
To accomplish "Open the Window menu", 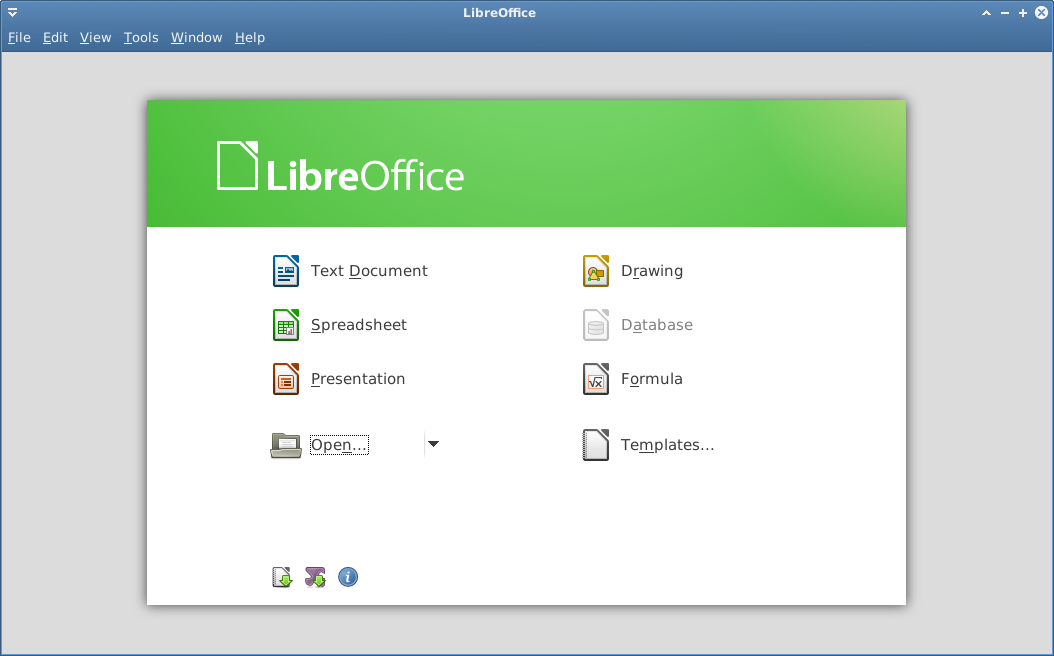I will click(x=196, y=38).
